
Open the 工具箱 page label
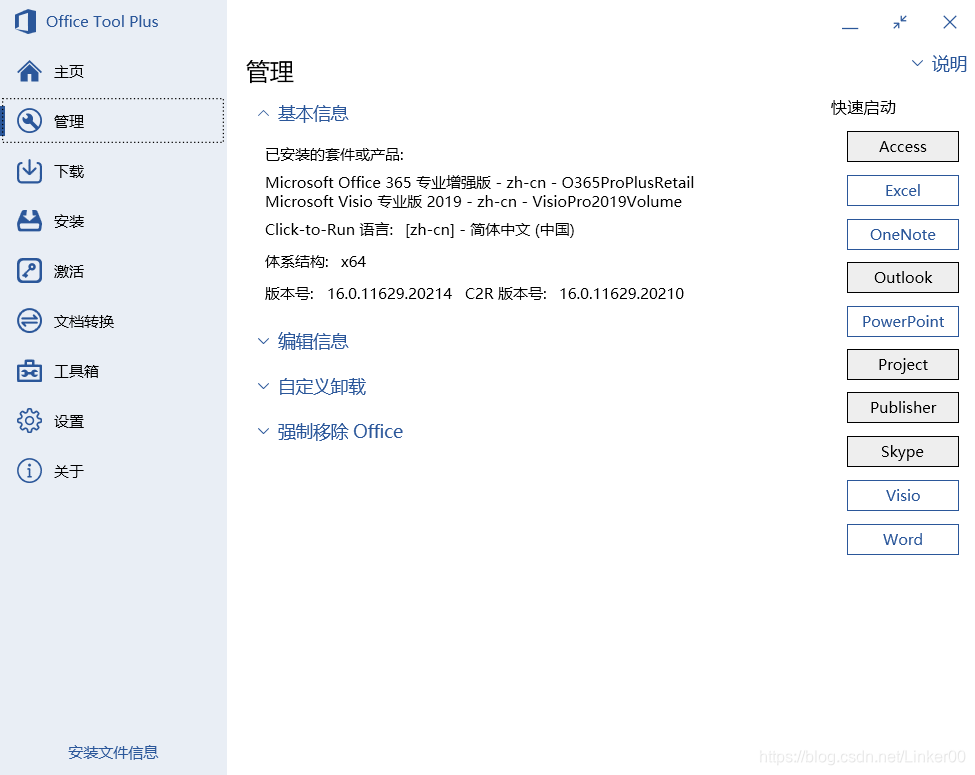[x=76, y=371]
